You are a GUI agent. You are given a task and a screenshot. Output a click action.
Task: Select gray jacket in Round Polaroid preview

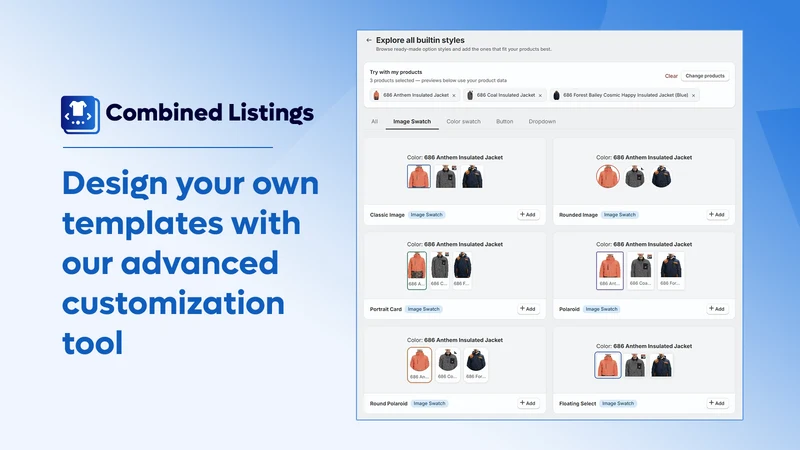[447, 365]
